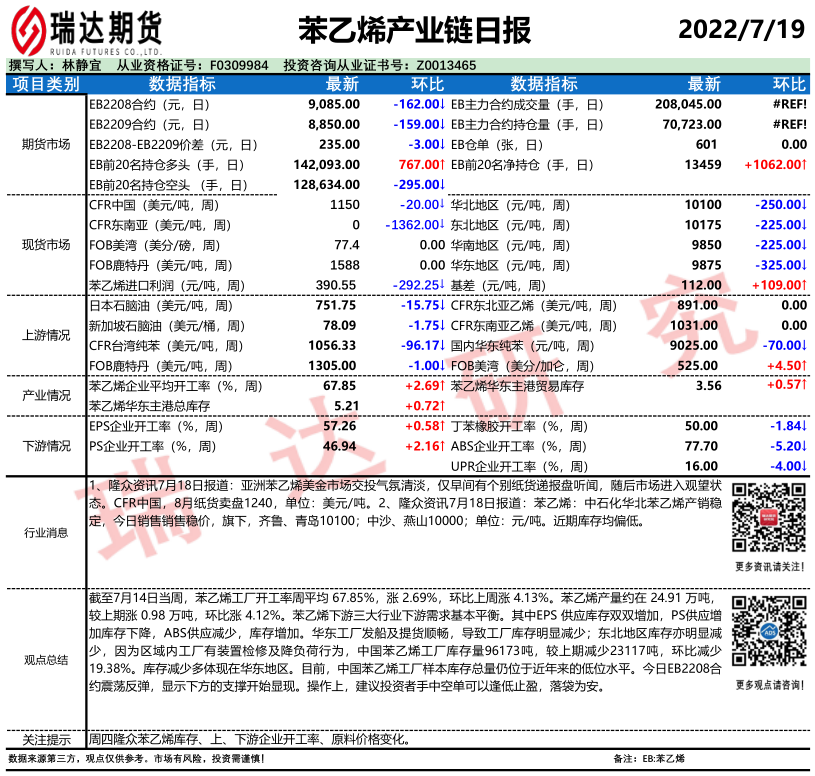Select the 项目类别 header cell

(46, 84)
